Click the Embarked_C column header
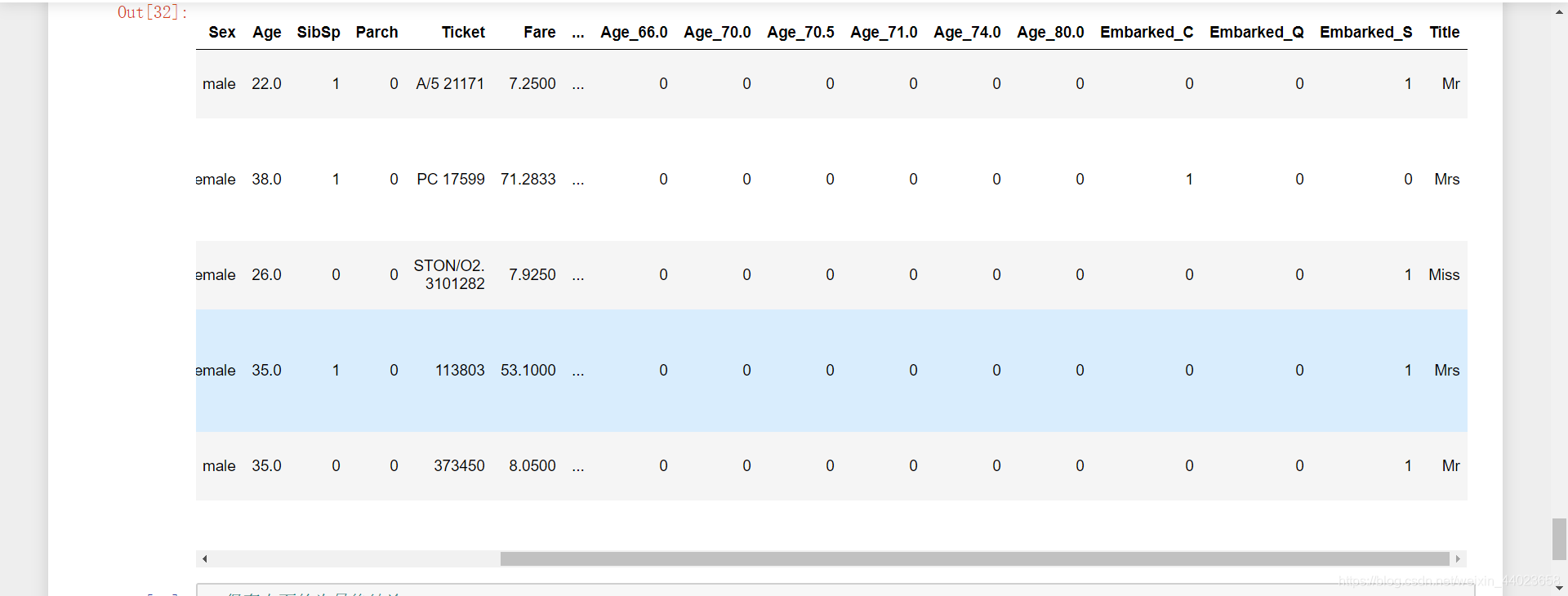The height and width of the screenshot is (596, 1568). (1147, 33)
